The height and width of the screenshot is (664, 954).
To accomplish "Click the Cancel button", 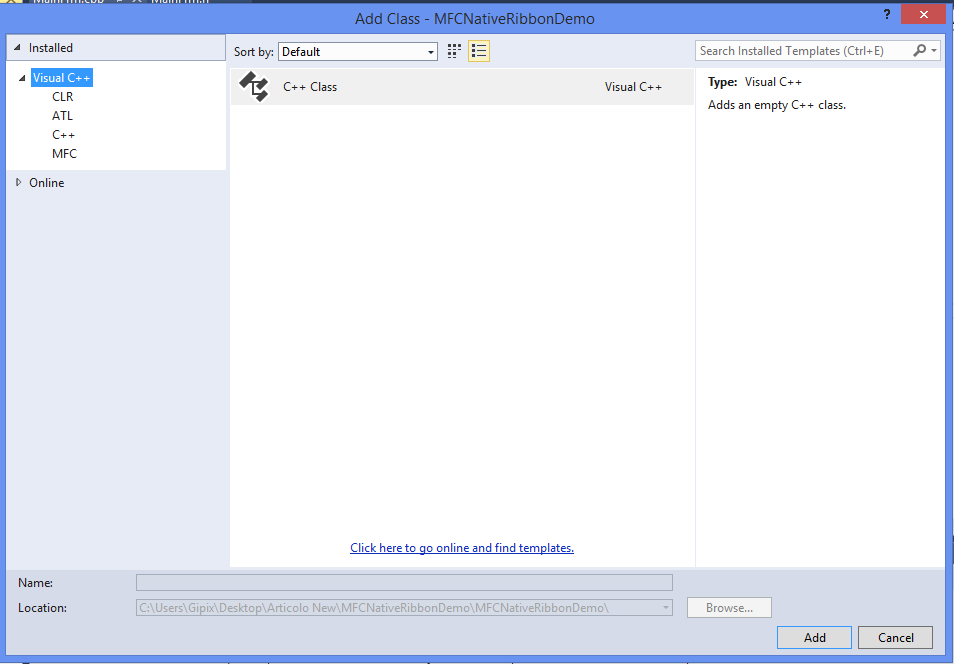I will (895, 637).
